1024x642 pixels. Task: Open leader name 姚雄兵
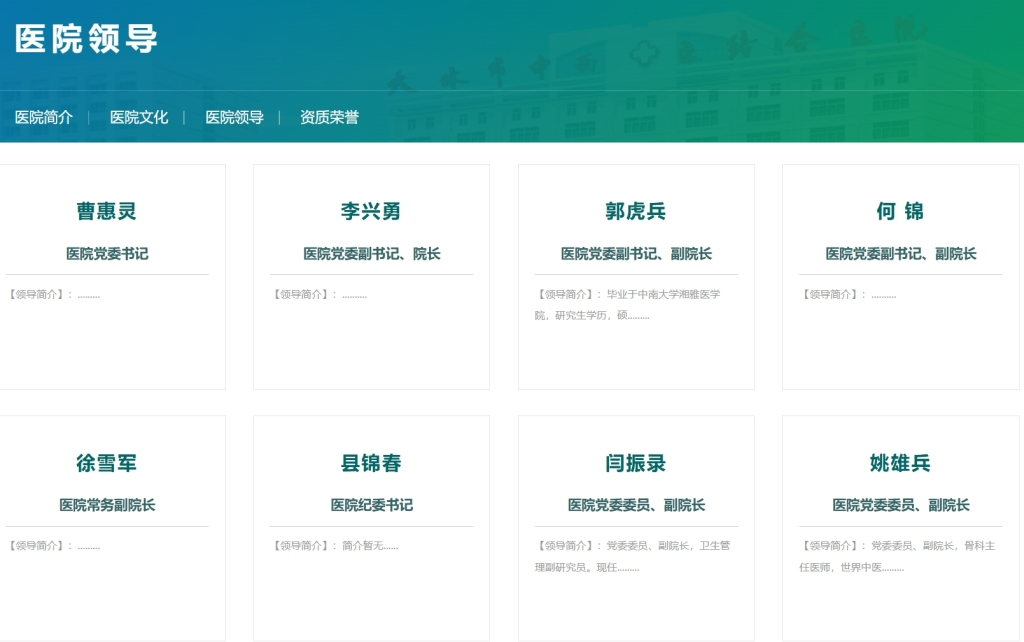(900, 463)
